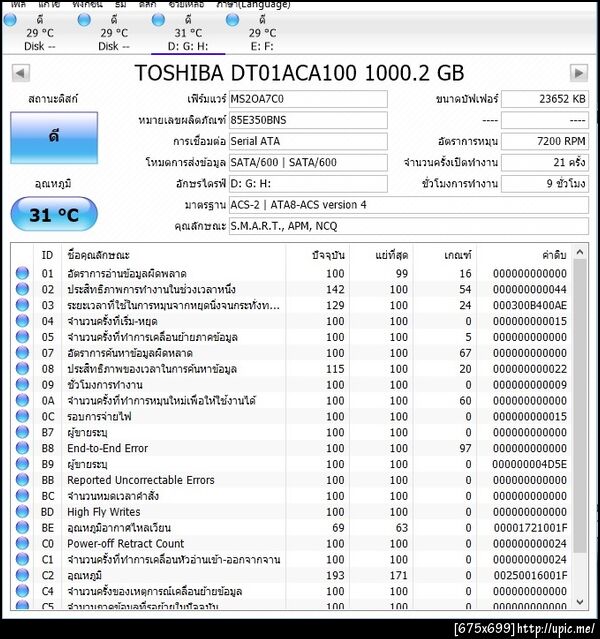Click disk title TOSHIBA DT01ACA100 1000.2 GB
Image resolution: width=600 pixels, height=639 pixels.
coord(300,73)
